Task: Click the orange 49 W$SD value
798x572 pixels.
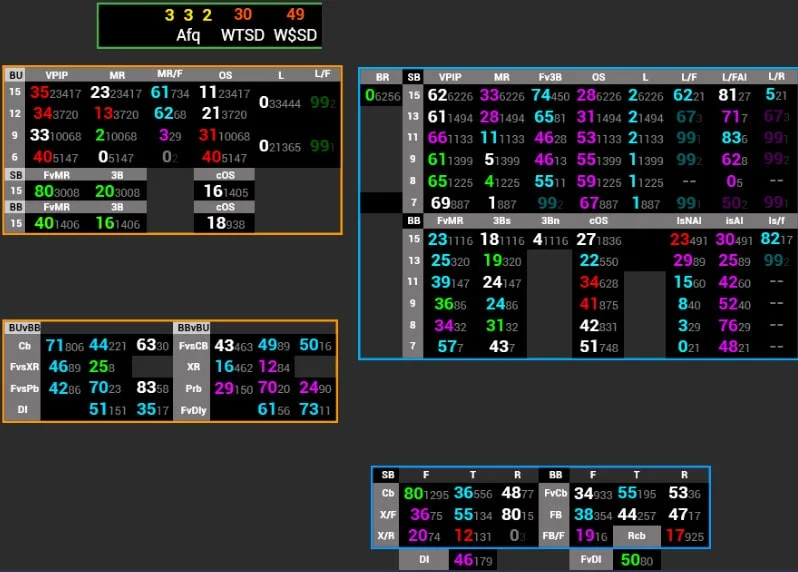Action: coord(295,15)
